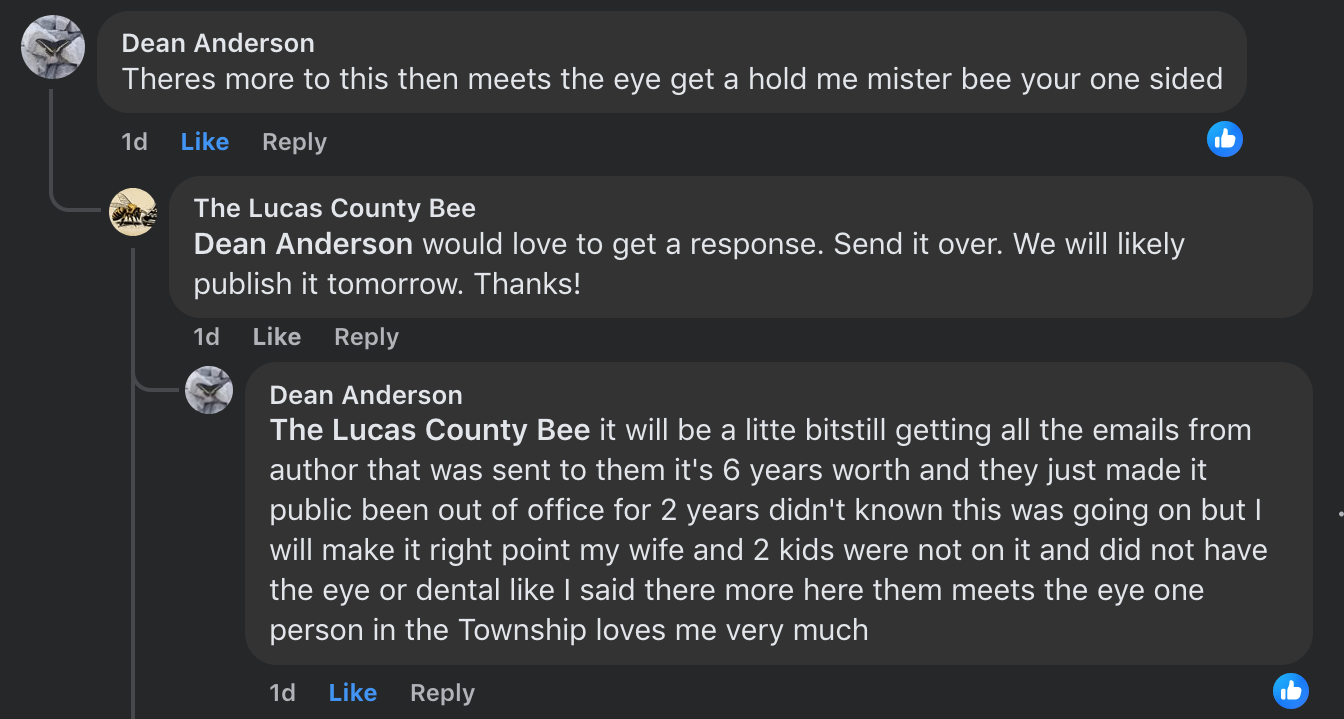Click the bold Dean Anderson mention in the Bee's reply
The width and height of the screenshot is (1344, 719).
pyautogui.click(x=303, y=244)
